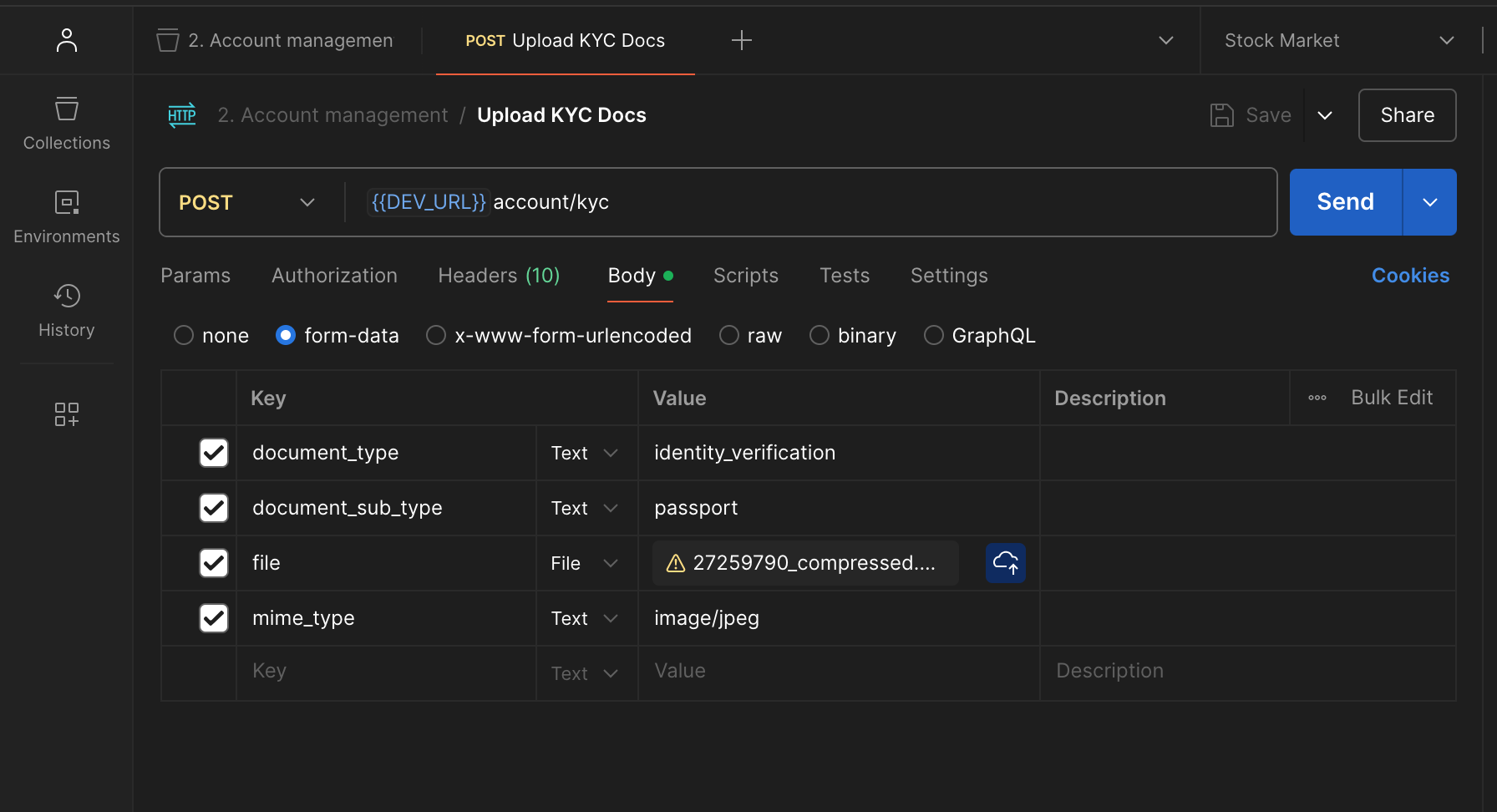This screenshot has height=812, width=1497.
Task: Uncheck the document_type row checkbox
Action: (214, 453)
